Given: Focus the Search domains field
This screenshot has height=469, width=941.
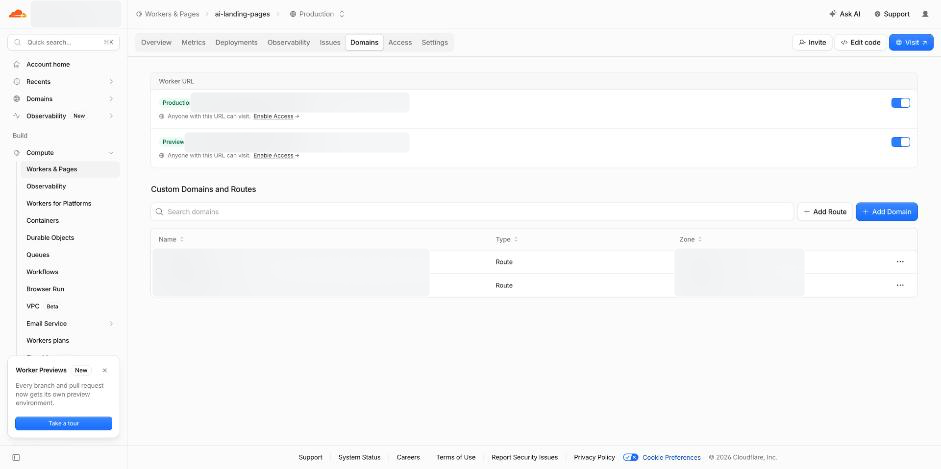Looking at the screenshot, I should click(x=472, y=212).
